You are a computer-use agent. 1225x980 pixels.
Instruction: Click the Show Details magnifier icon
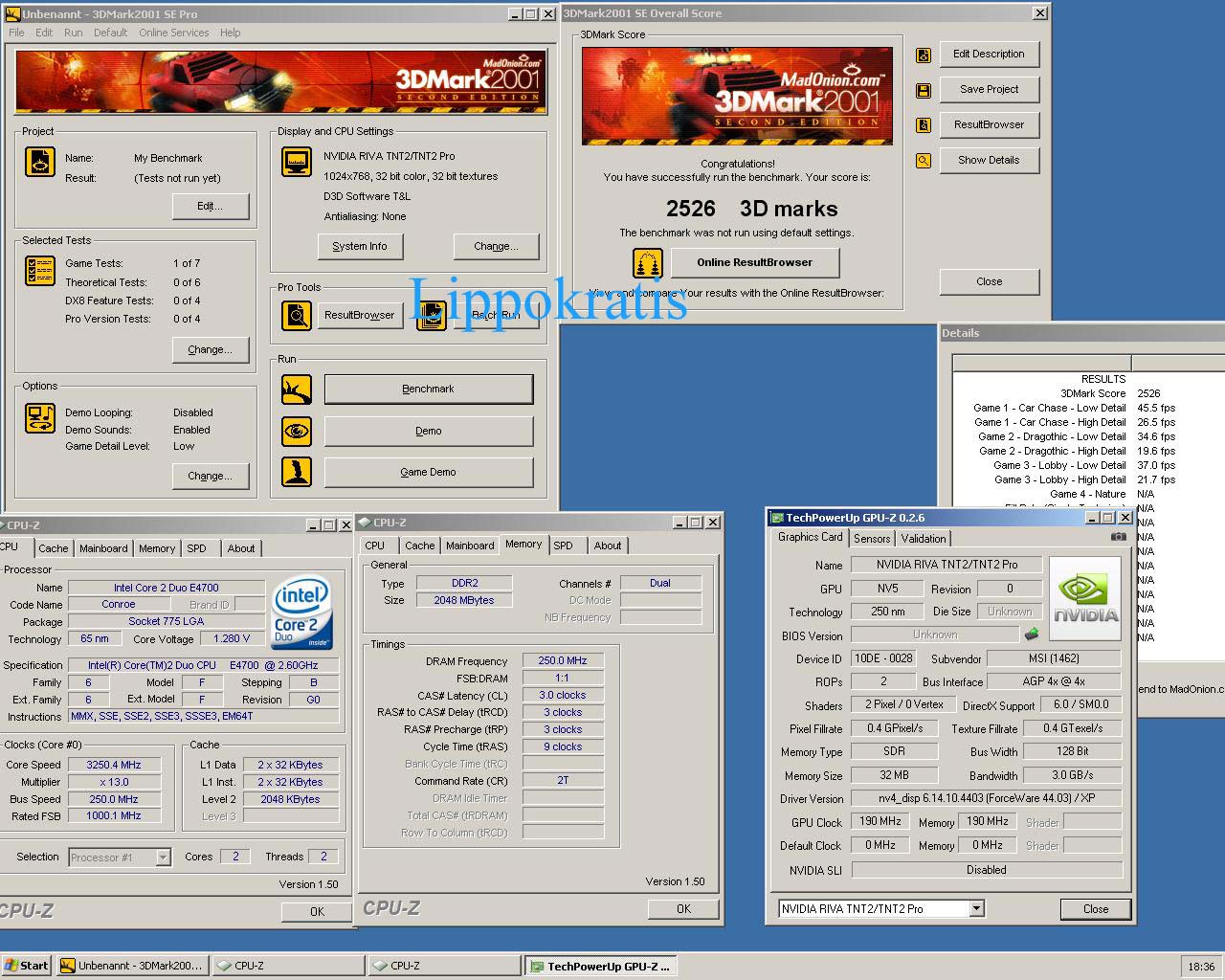click(924, 161)
